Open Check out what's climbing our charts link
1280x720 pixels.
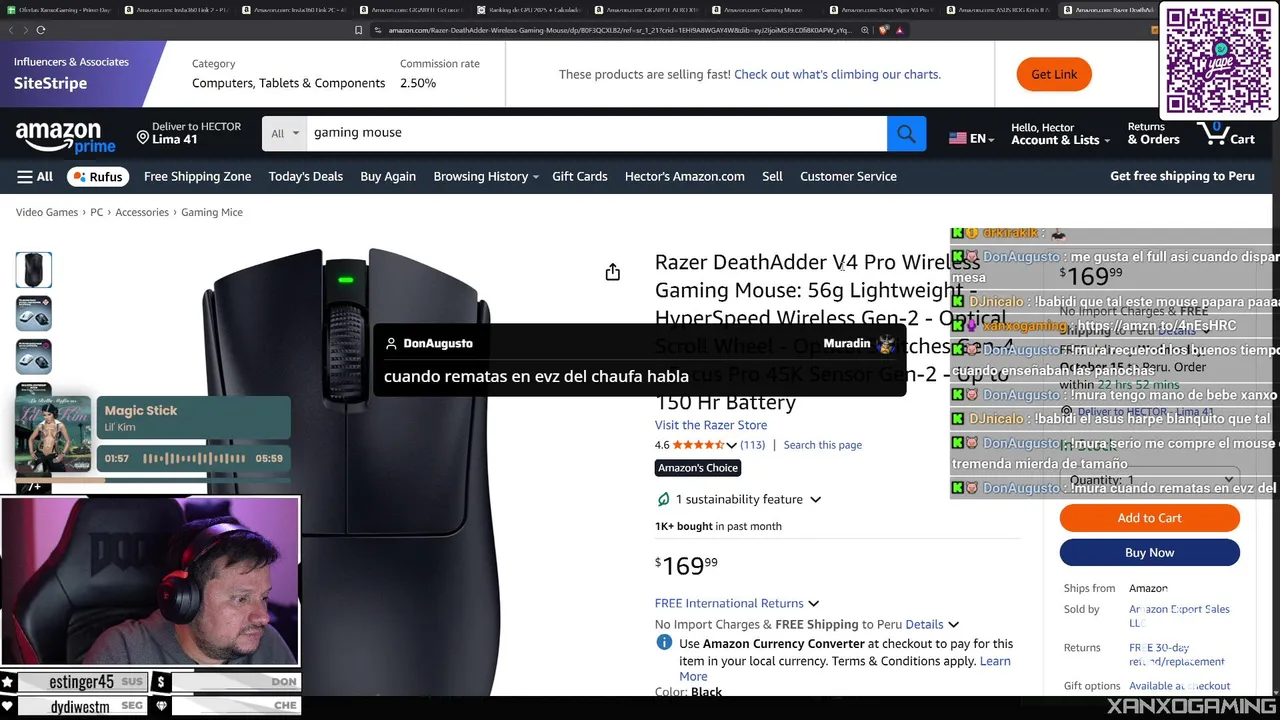tap(837, 74)
